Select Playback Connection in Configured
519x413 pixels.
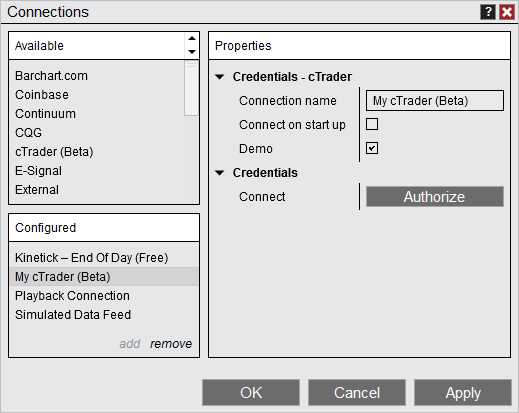[72, 296]
